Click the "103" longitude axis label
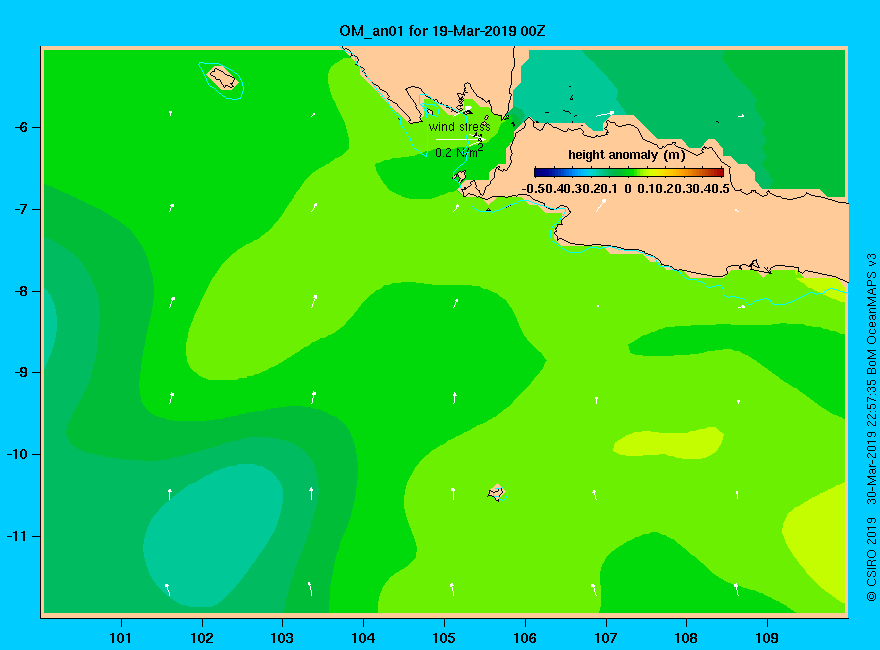The height and width of the screenshot is (650, 880). coord(282,638)
